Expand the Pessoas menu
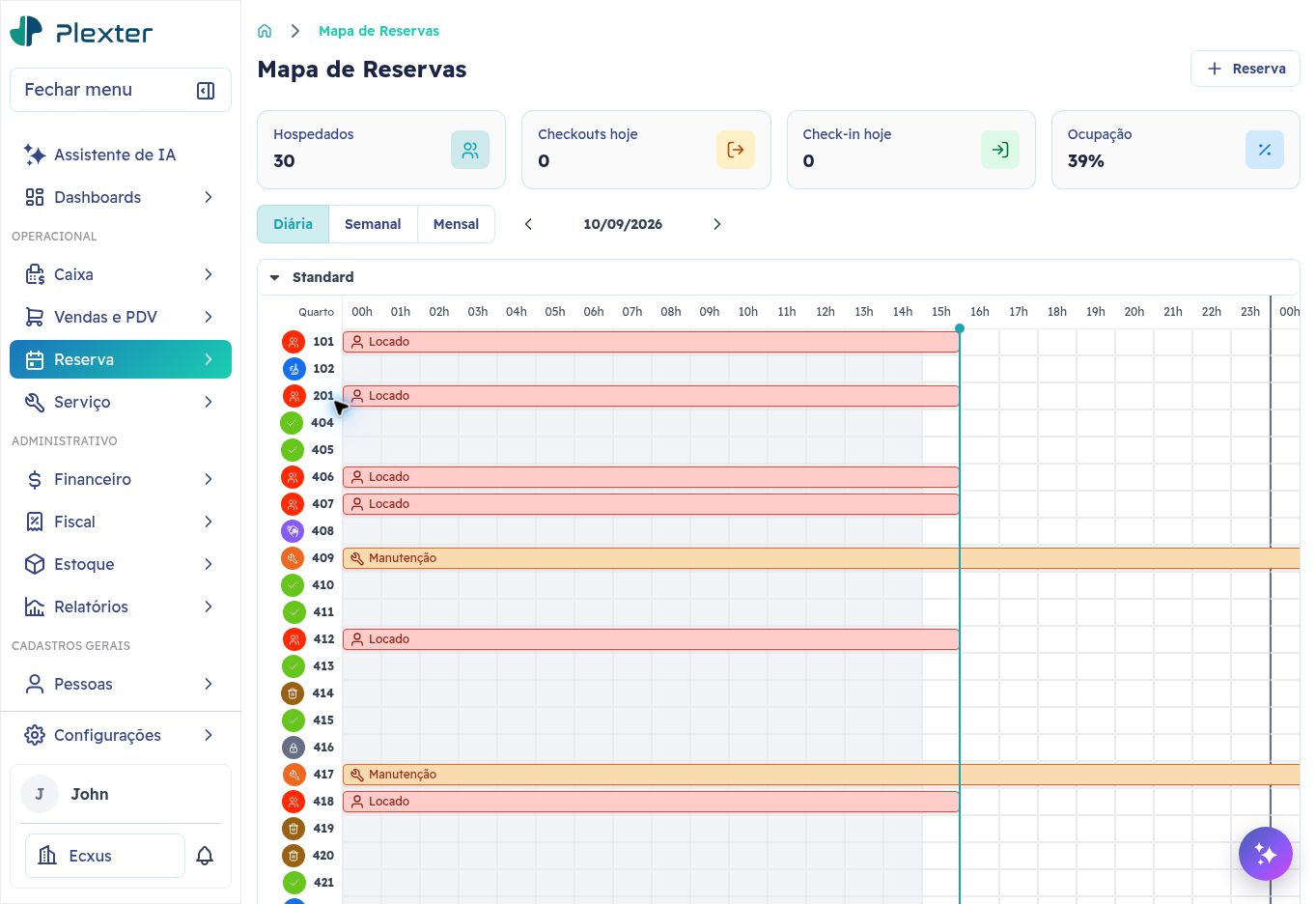Screen dimensions: 1316x904 121,684
